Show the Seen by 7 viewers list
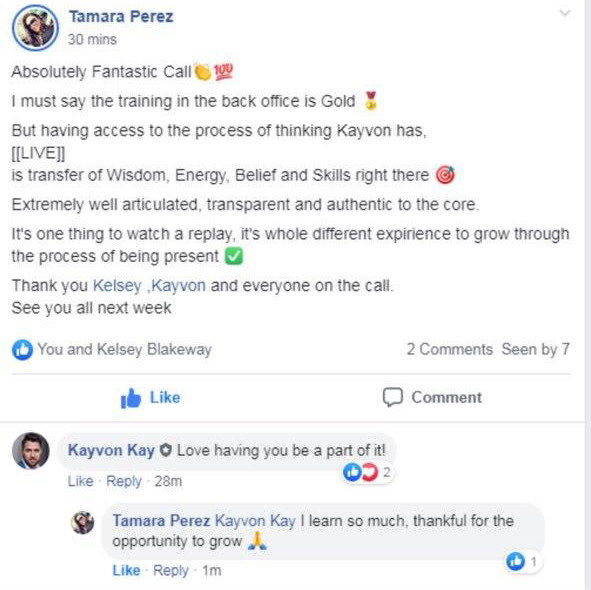The image size is (591, 590). (x=535, y=349)
